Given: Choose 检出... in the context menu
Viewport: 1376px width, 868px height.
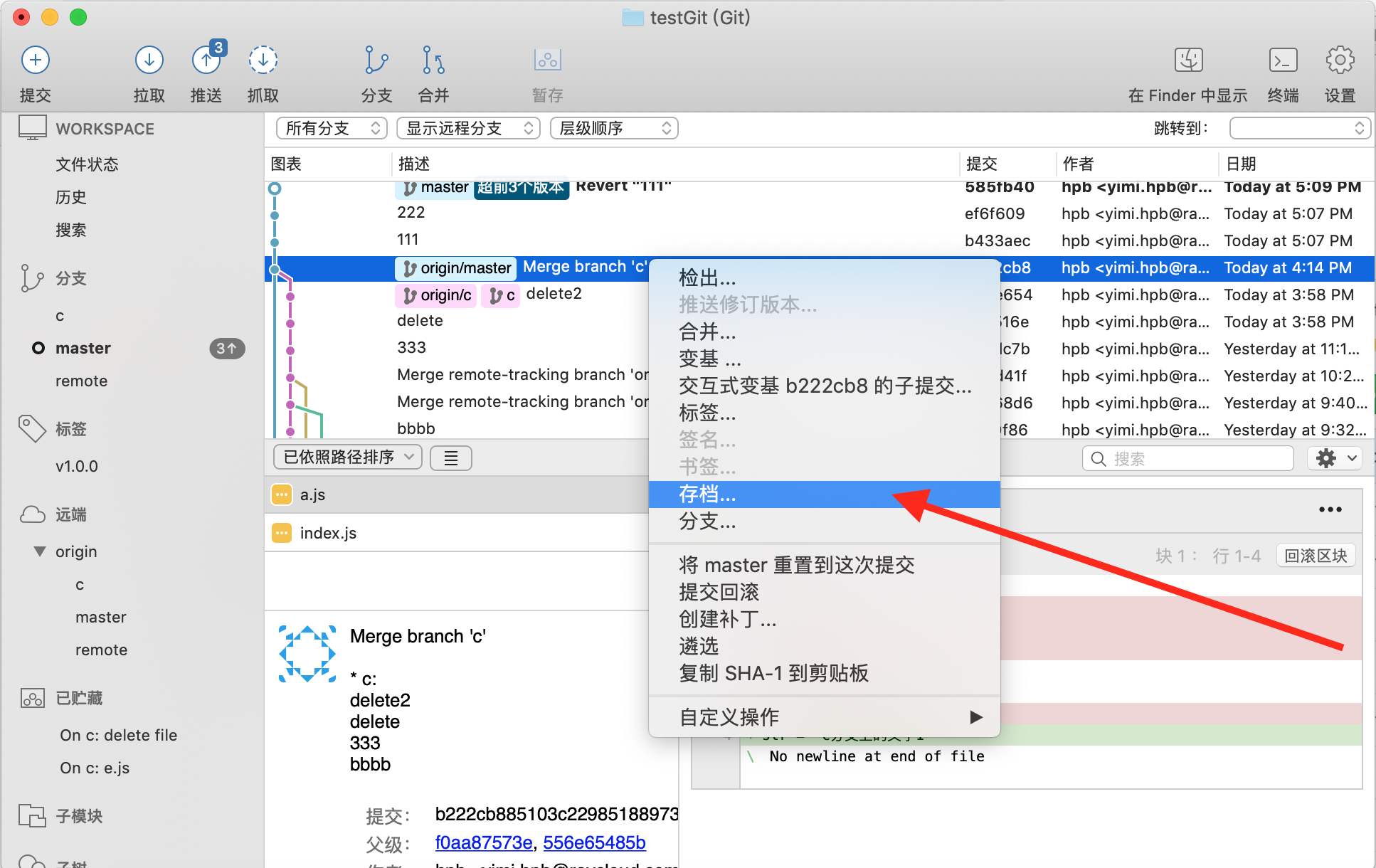Looking at the screenshot, I should pos(825,277).
